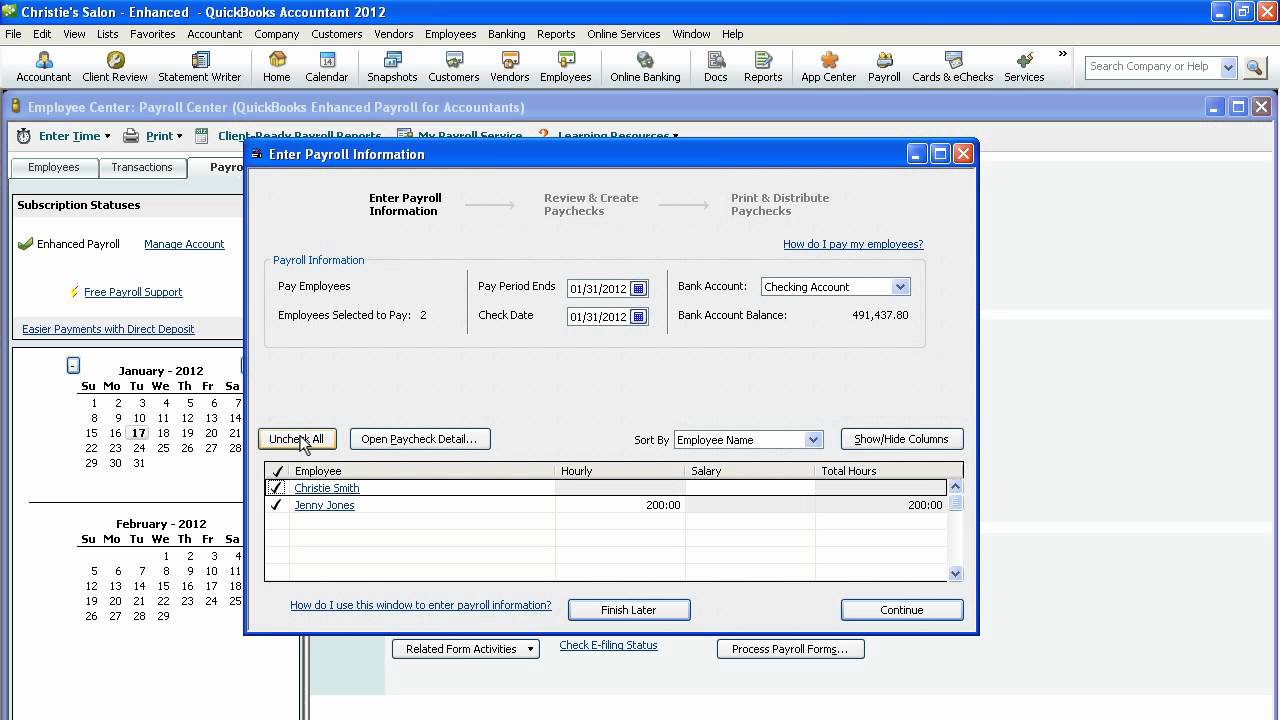This screenshot has height=720, width=1280.
Task: Open the Payroll toolbar icon
Action: click(884, 67)
